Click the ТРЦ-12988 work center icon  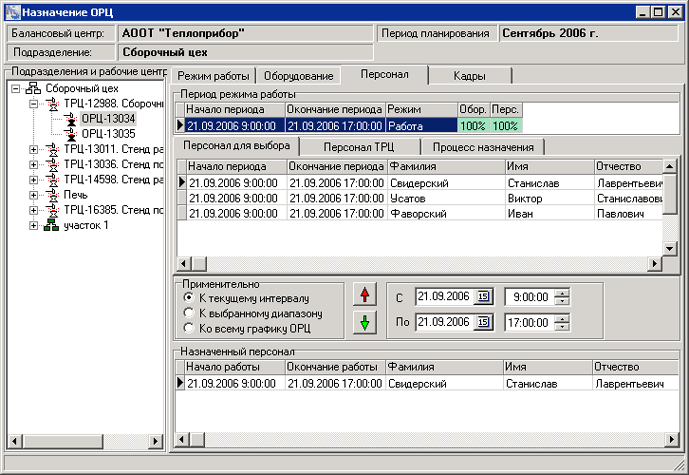click(x=53, y=104)
